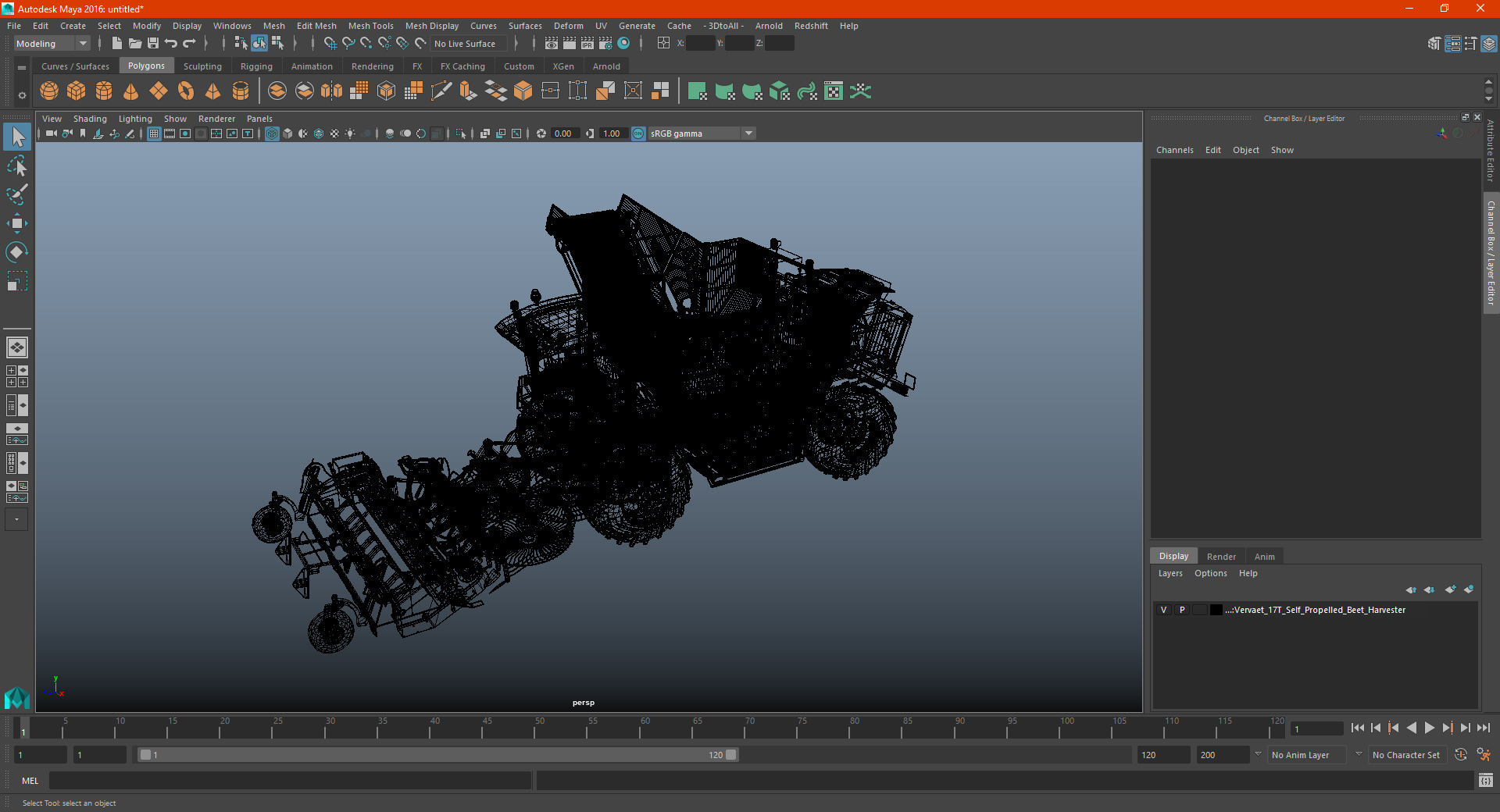Switch to the Render layer tab

1221,557
